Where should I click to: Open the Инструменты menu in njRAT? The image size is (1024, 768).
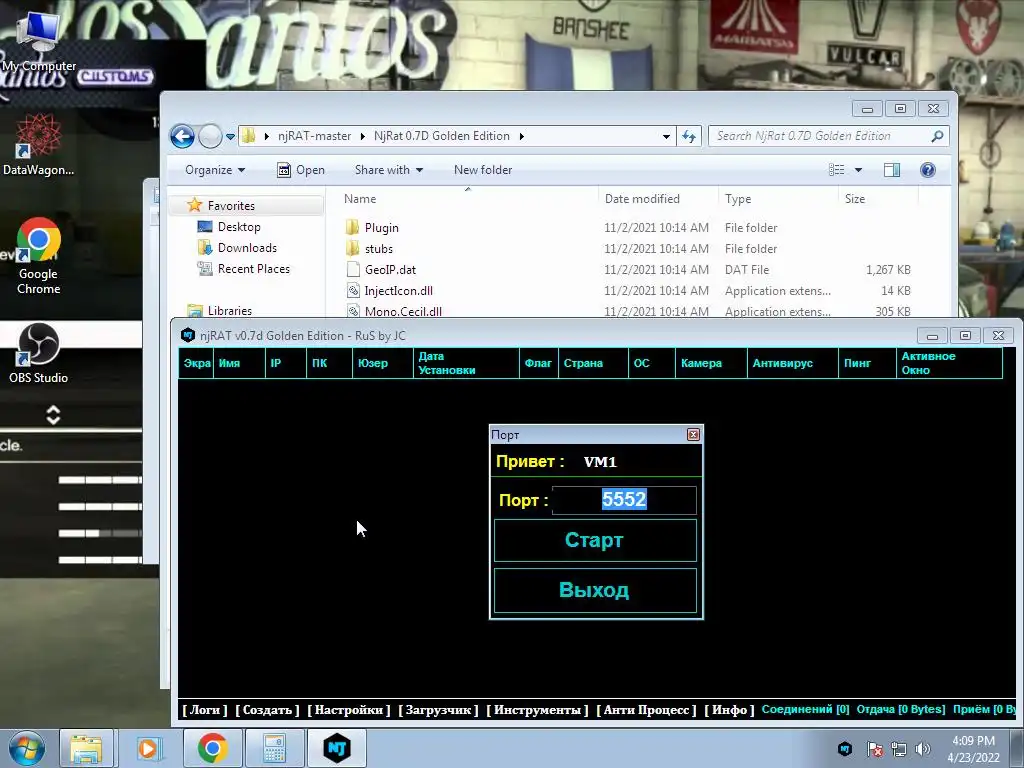(537, 709)
